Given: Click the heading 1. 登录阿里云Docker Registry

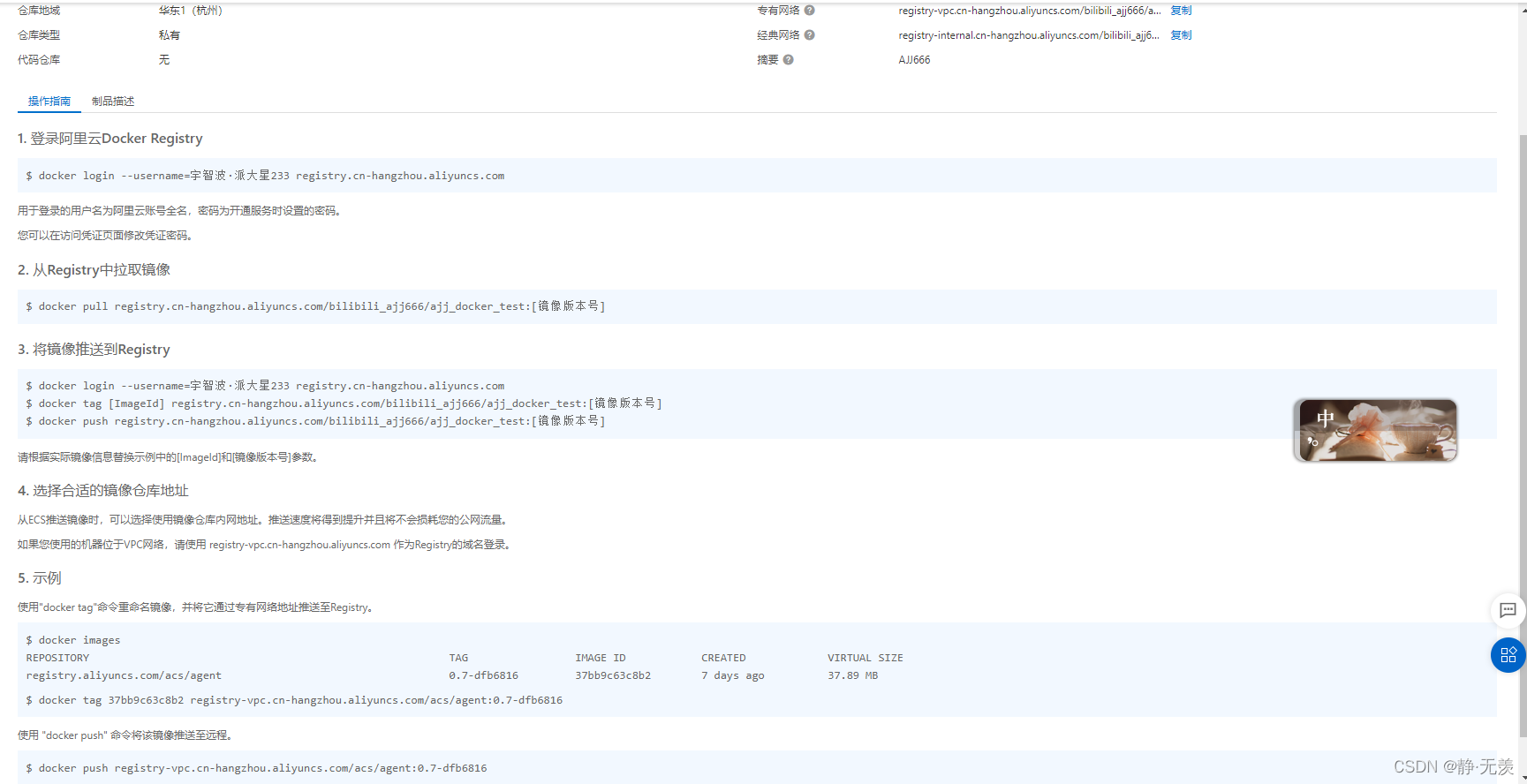Looking at the screenshot, I should tap(110, 139).
